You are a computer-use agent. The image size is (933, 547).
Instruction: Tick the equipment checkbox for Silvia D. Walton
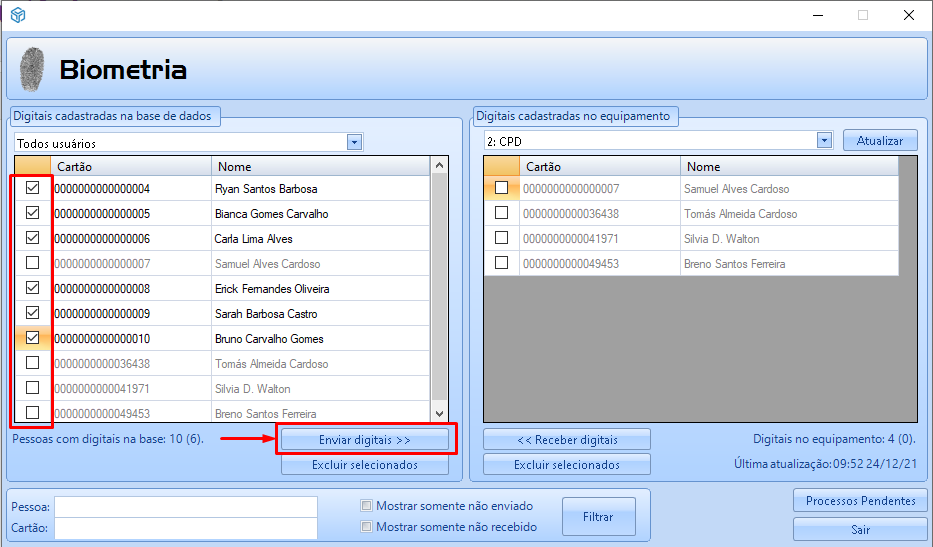click(x=501, y=238)
